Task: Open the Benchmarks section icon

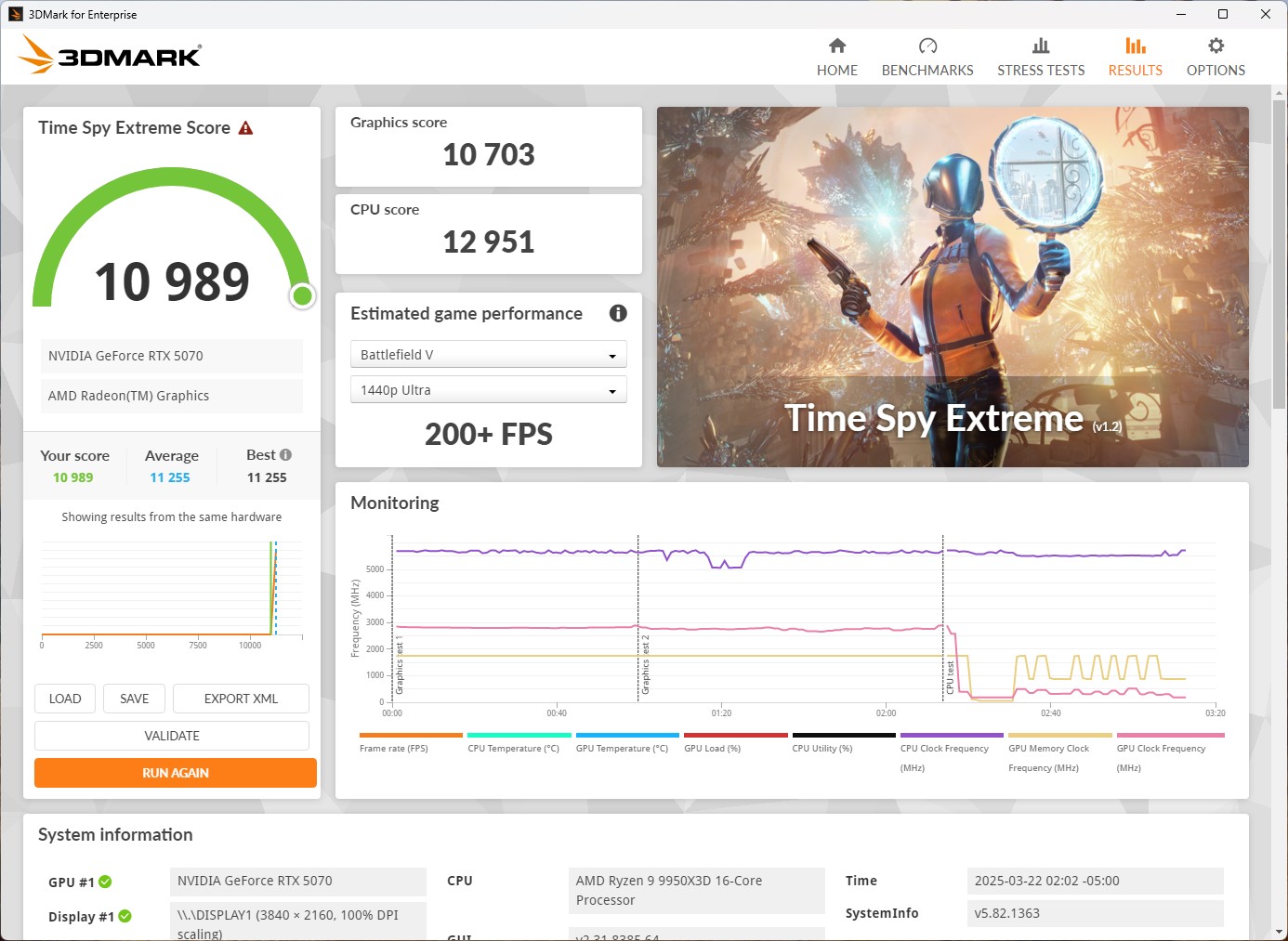Action: (927, 44)
